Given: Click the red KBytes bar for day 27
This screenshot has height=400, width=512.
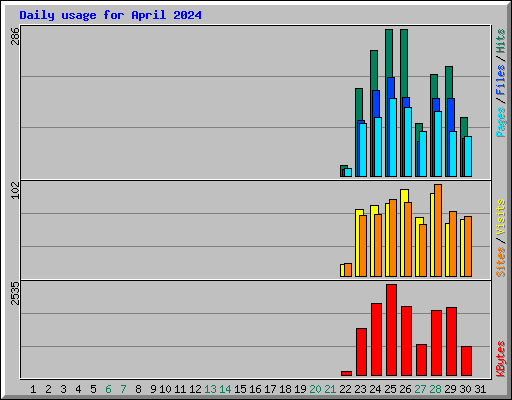Looking at the screenshot, I should tap(422, 360).
